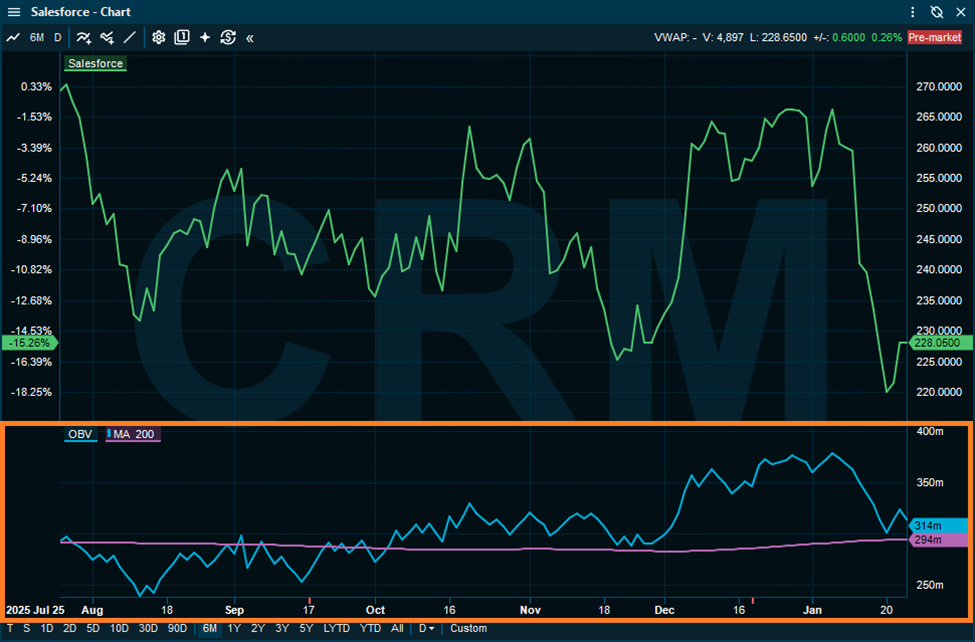Screen dimensions: 975x642
Task: Select the All time range
Action: 397,628
